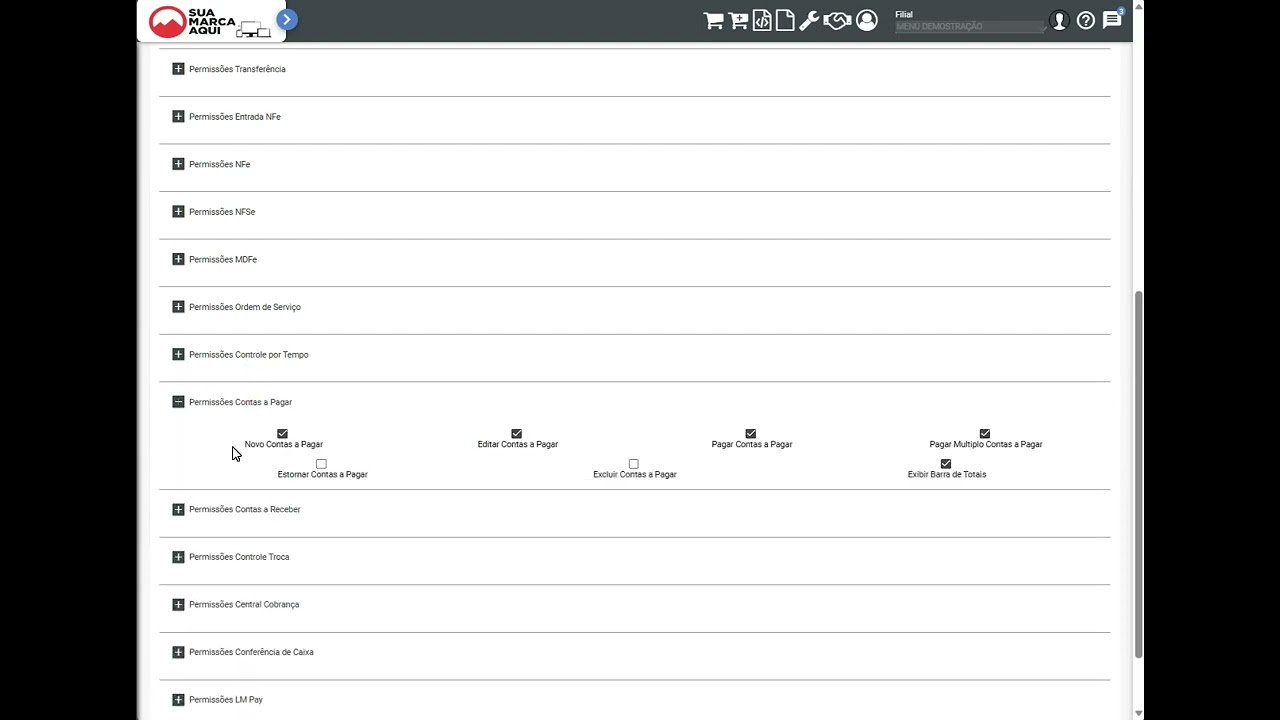The width and height of the screenshot is (1280, 720).
Task: Click the 'Estornar Contas a Pagar' label
Action: [x=322, y=474]
